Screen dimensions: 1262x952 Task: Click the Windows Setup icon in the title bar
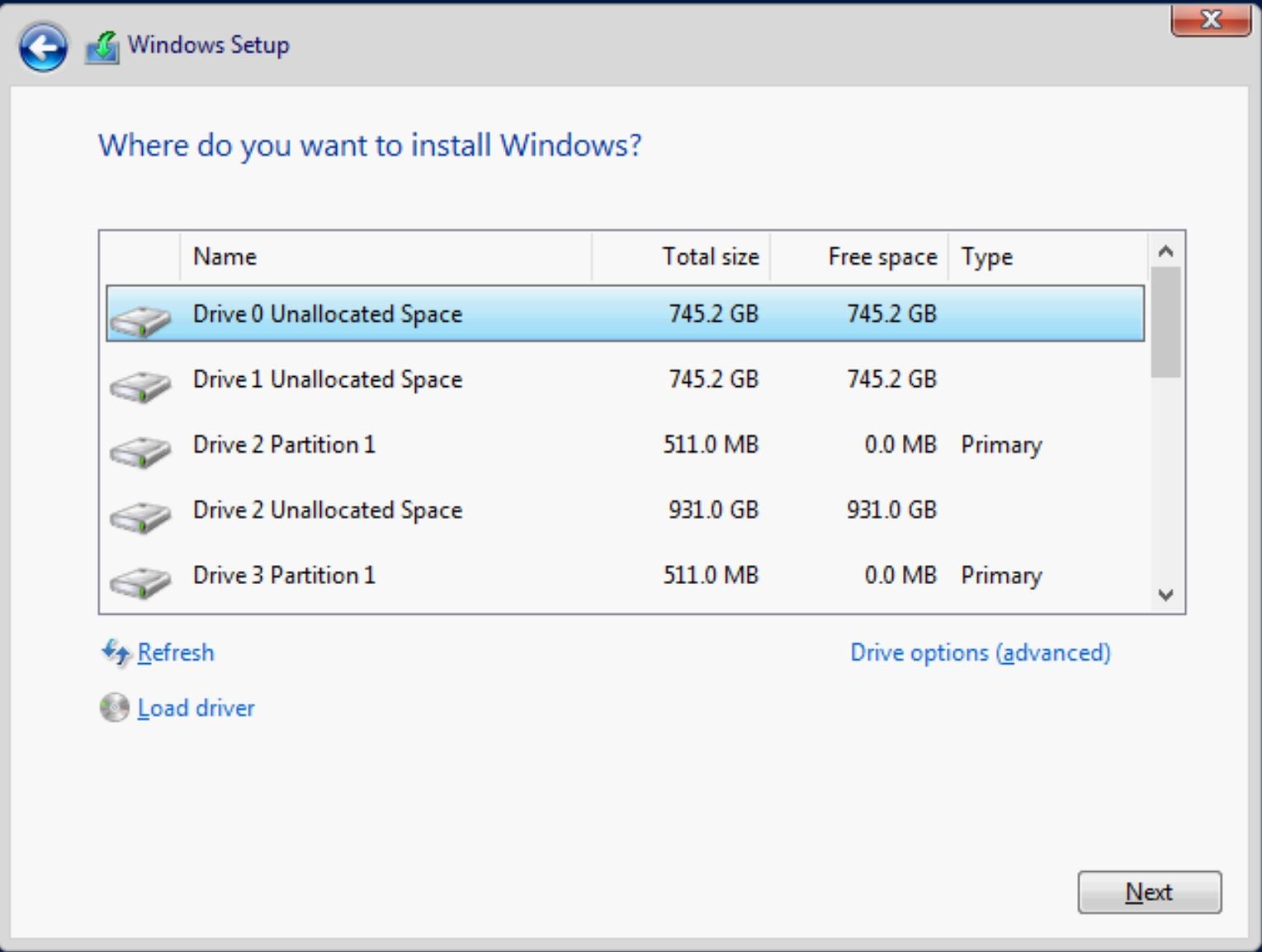click(101, 45)
